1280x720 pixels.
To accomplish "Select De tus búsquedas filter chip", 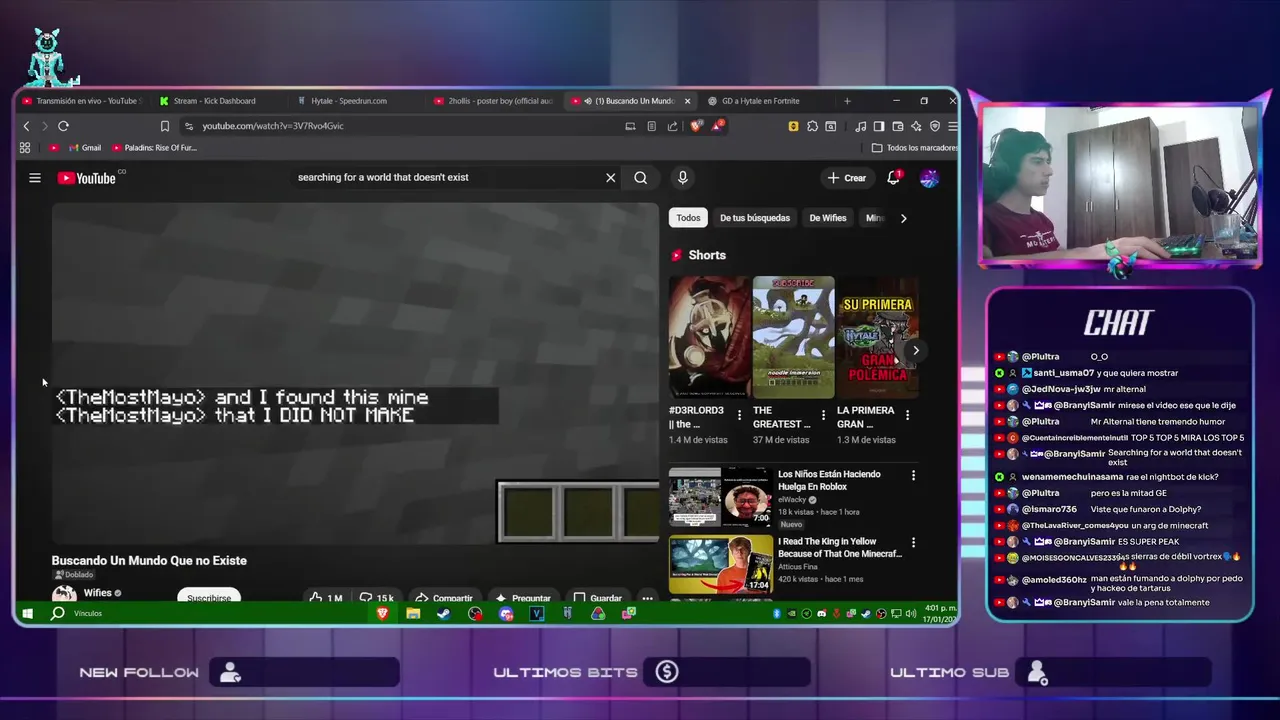I will tap(755, 218).
